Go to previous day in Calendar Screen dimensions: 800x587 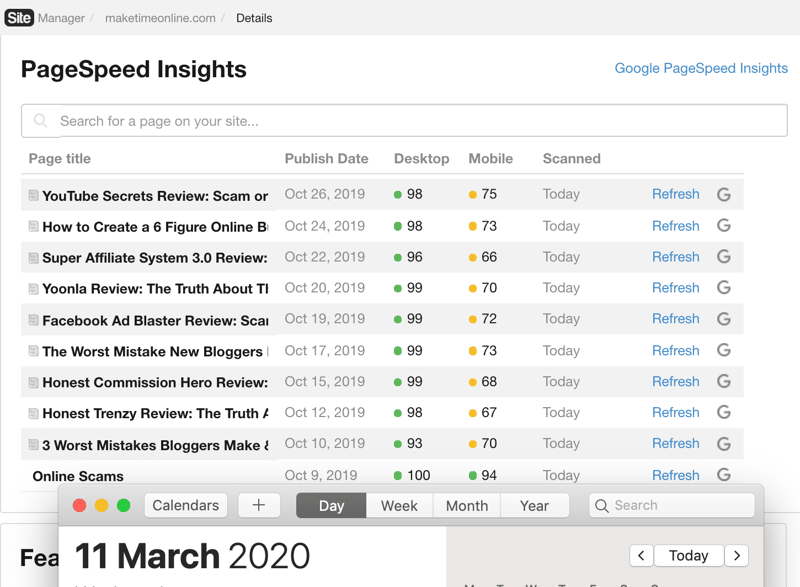[641, 555]
